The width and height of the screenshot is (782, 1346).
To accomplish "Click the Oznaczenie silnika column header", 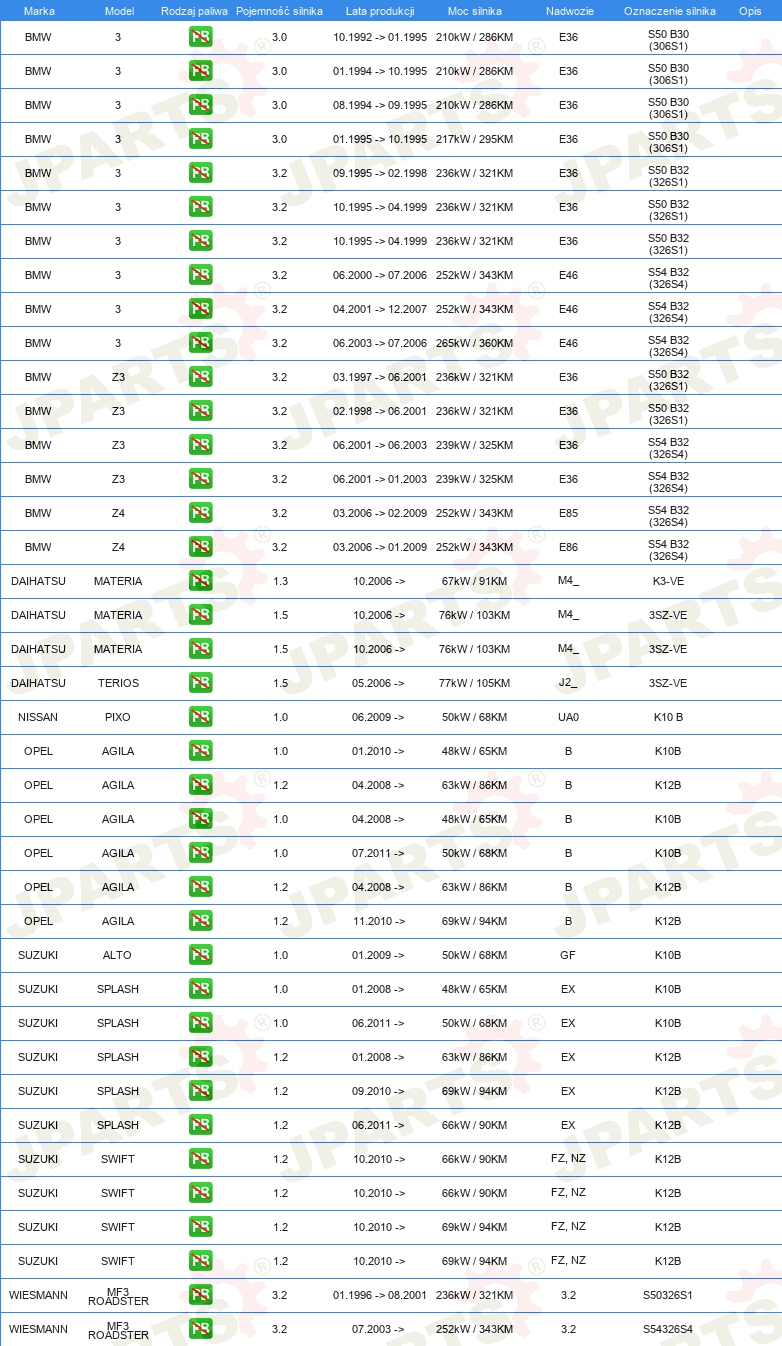I will point(669,10).
